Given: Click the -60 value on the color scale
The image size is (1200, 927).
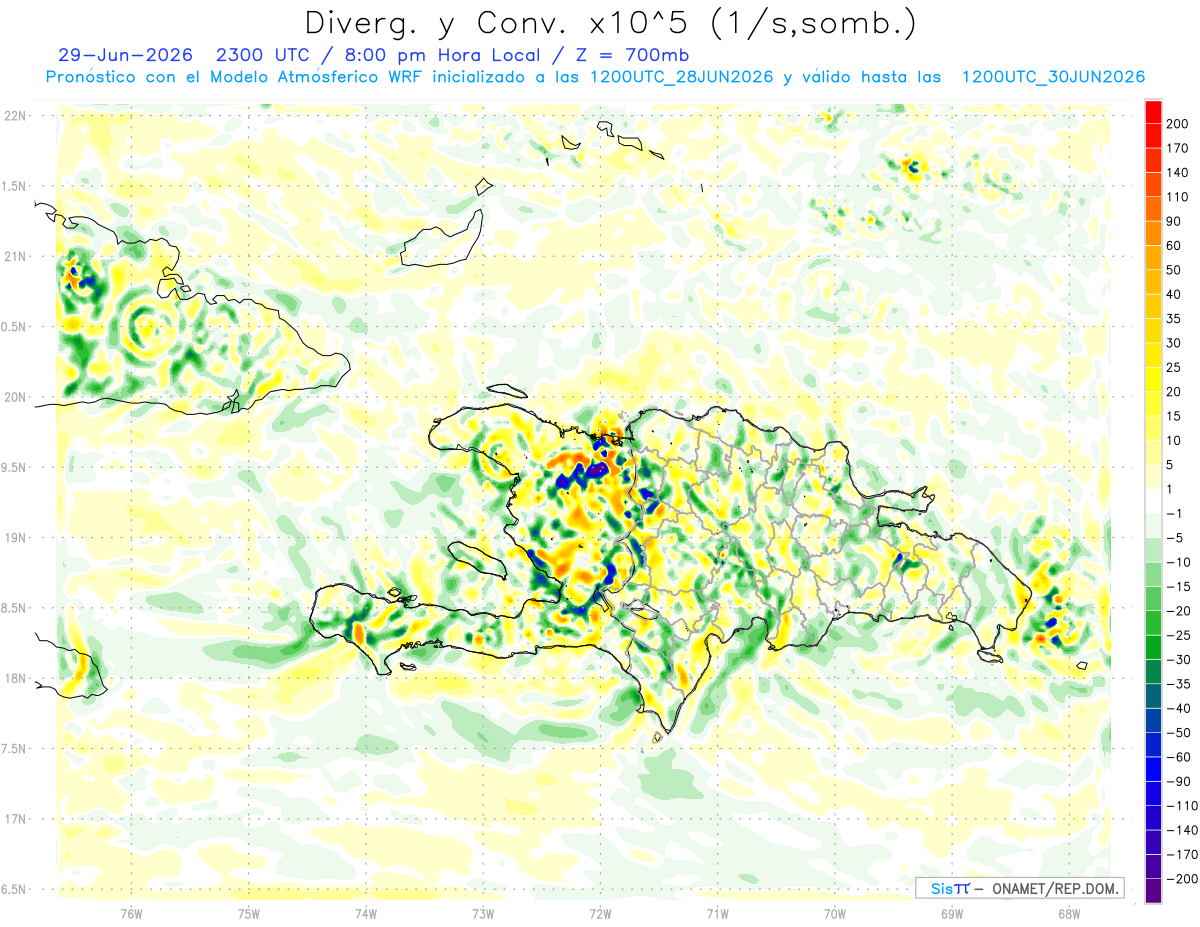Looking at the screenshot, I should tap(1179, 756).
